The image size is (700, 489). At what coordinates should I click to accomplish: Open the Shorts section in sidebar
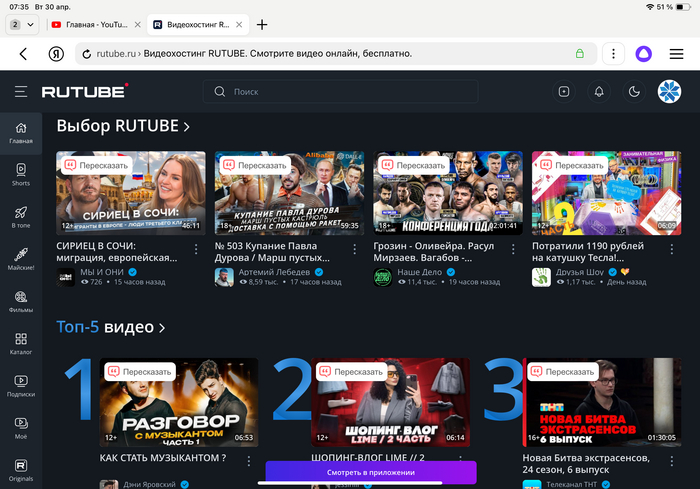pos(21,174)
